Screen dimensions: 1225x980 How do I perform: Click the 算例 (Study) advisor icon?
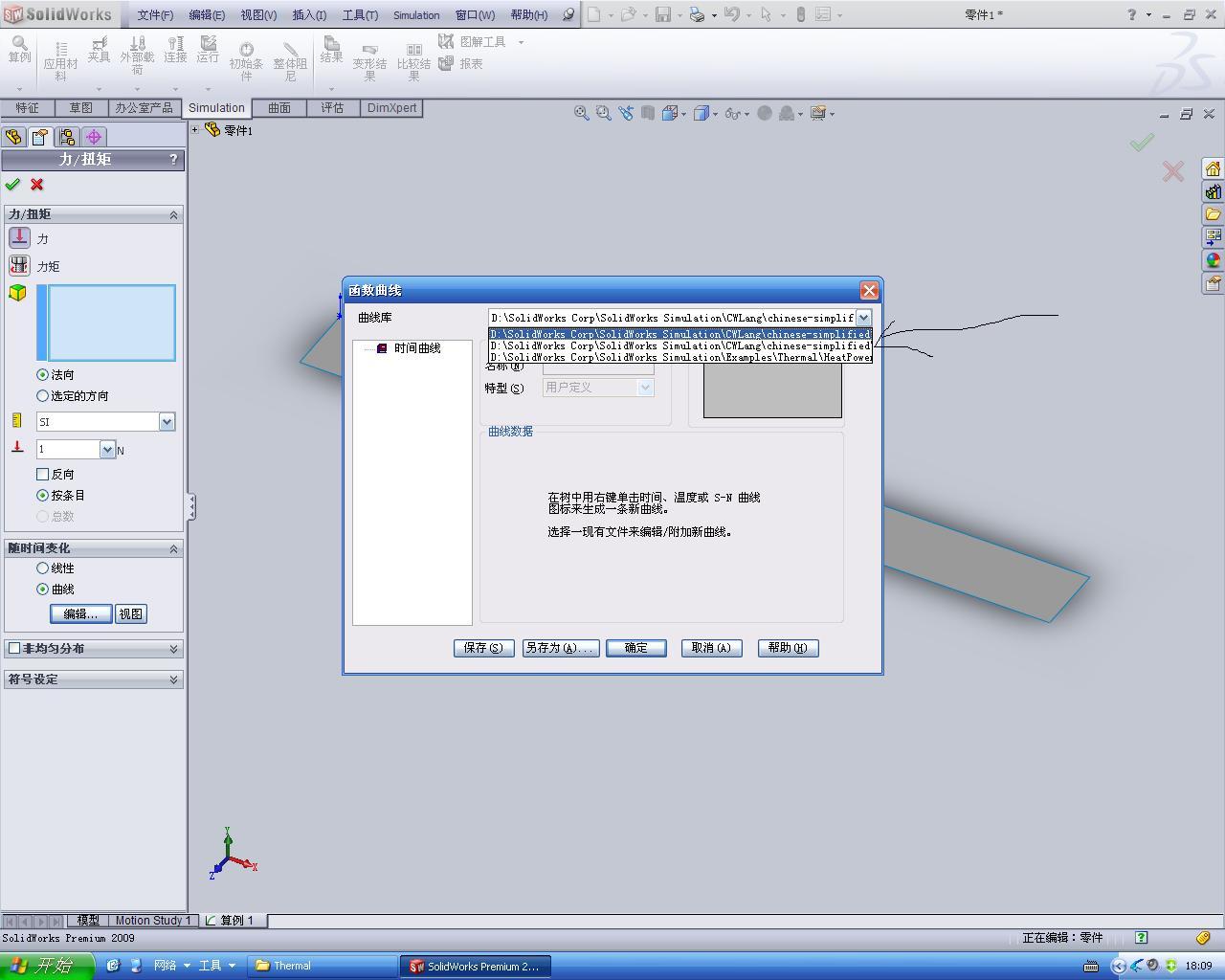19,50
